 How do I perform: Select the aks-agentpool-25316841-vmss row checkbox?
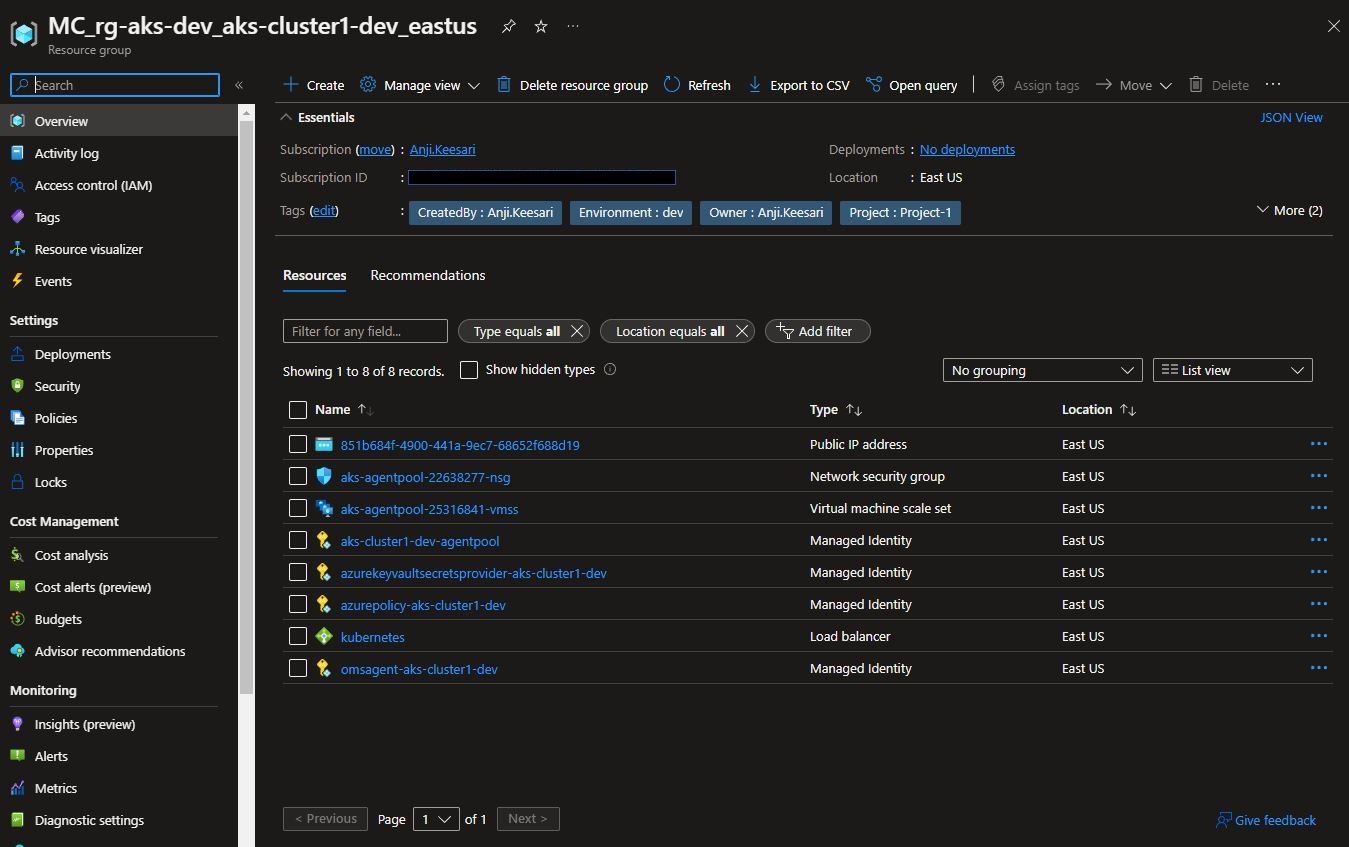(x=297, y=508)
